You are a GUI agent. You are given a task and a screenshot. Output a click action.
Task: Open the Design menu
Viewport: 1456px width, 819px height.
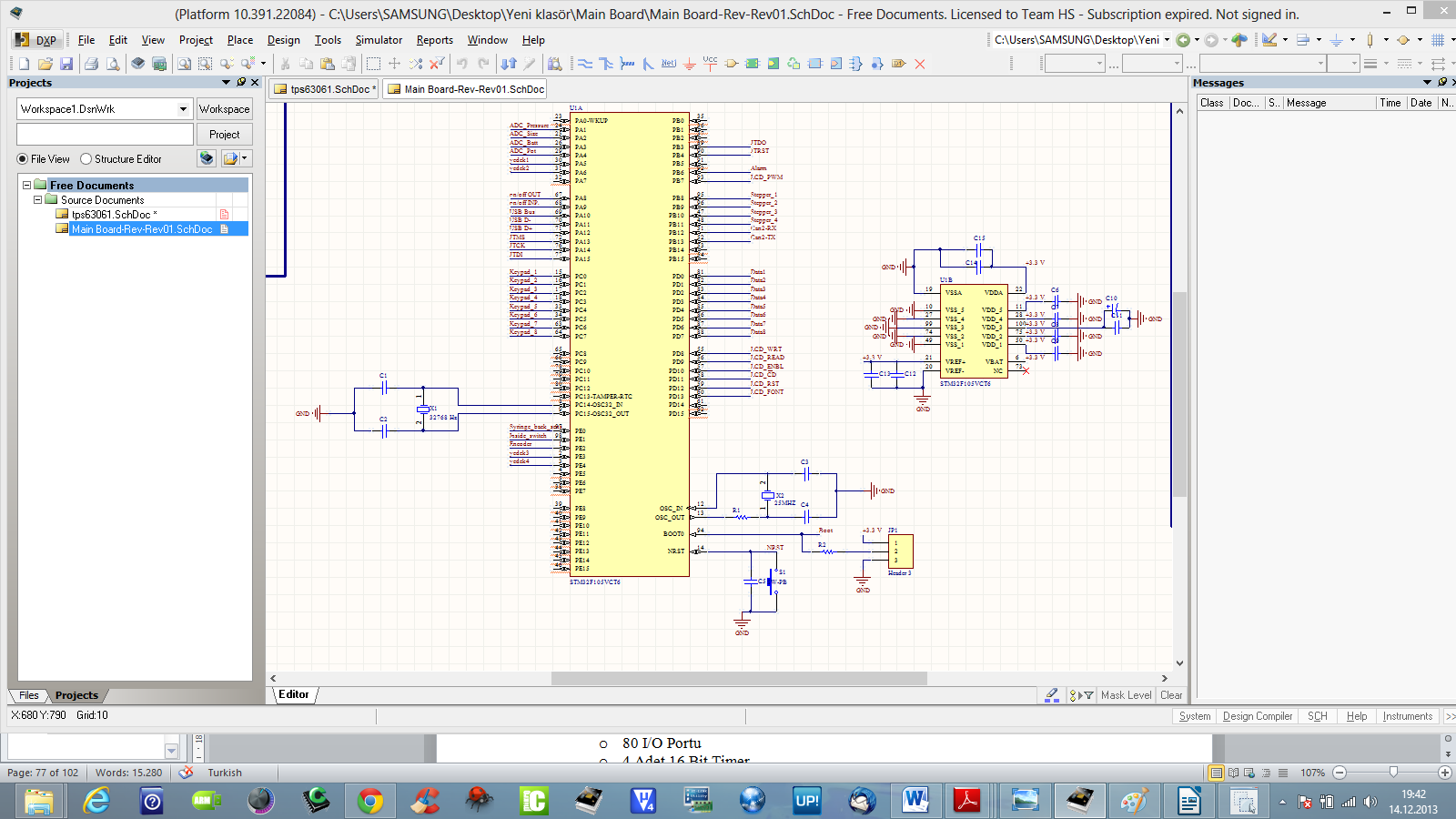pyautogui.click(x=283, y=40)
